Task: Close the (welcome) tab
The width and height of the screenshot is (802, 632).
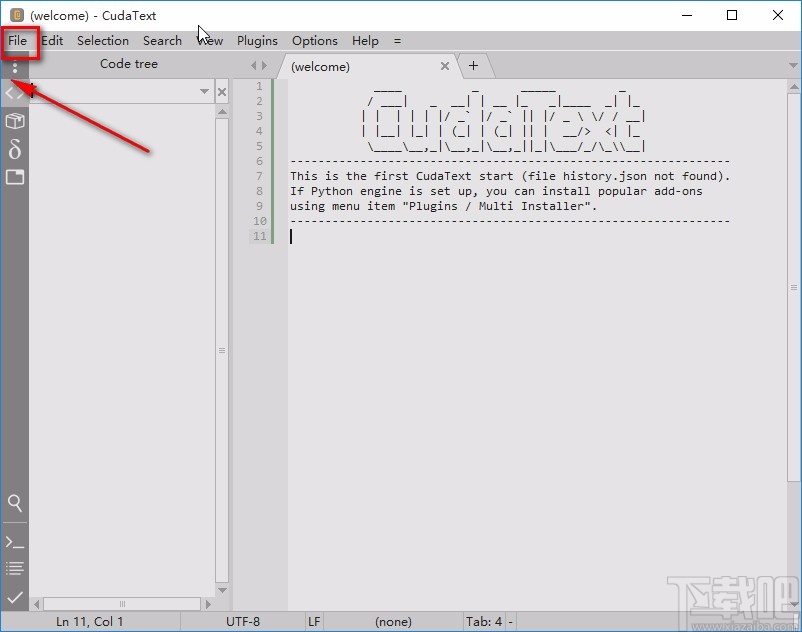Action: click(445, 66)
